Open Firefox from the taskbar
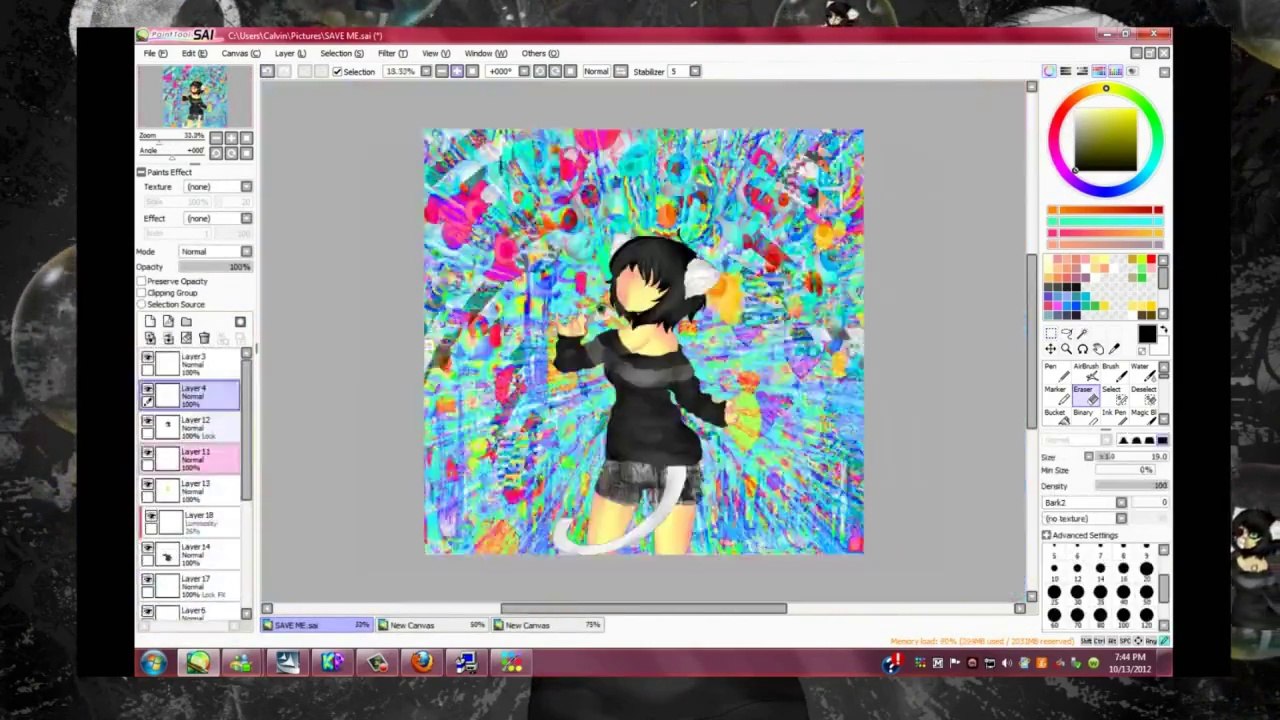This screenshot has height=720, width=1280. point(421,662)
